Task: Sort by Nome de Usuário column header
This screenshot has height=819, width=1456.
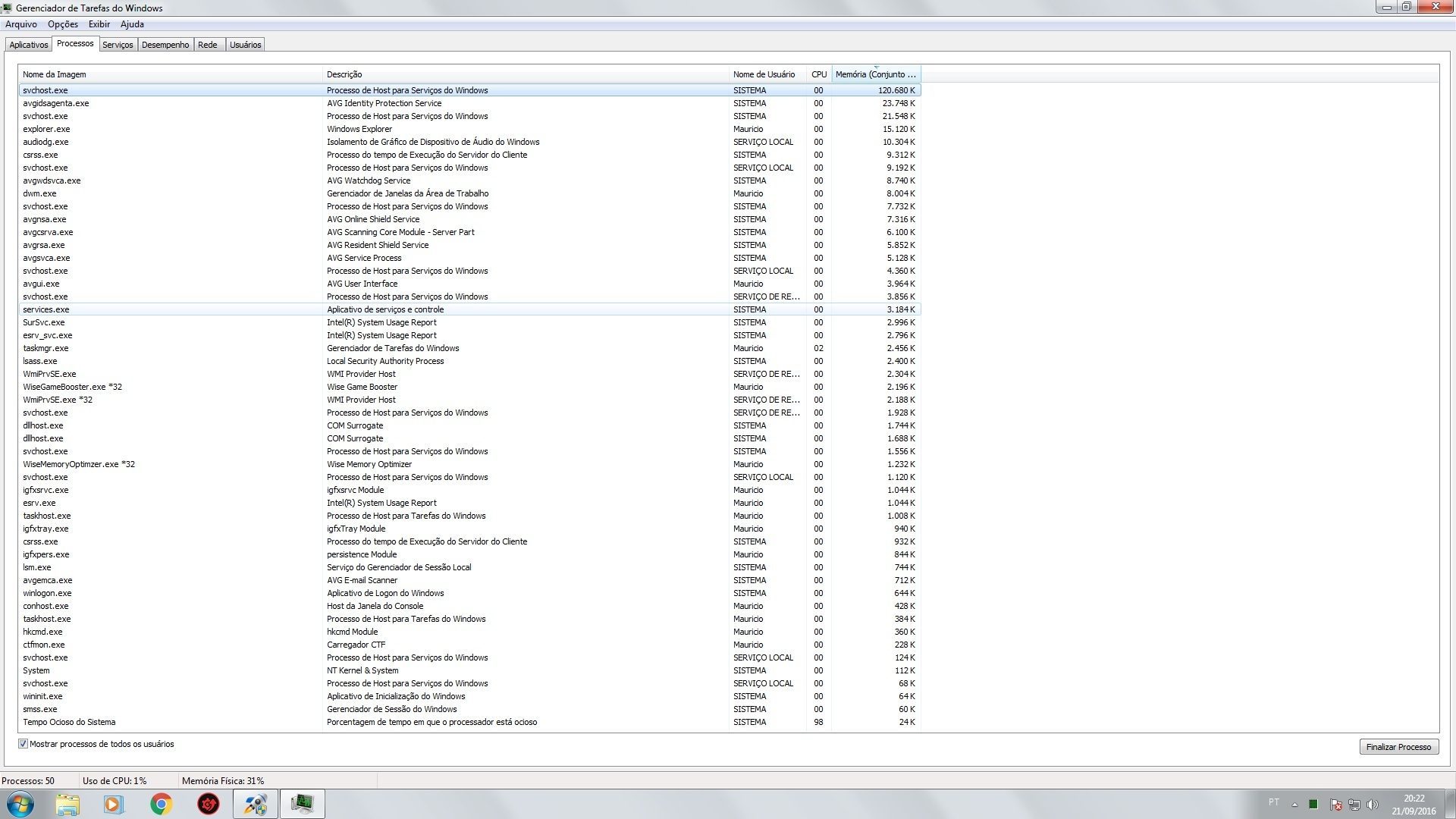Action: point(767,74)
